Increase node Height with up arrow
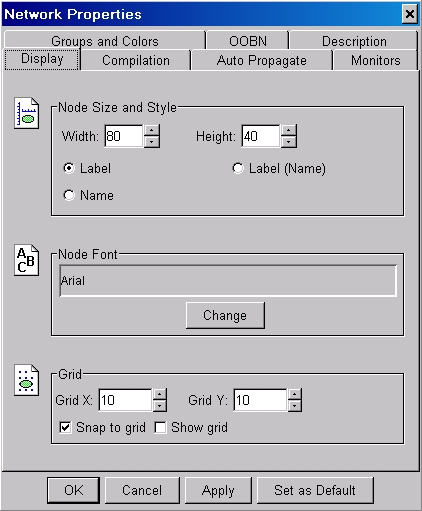422x511 pixels. (289, 130)
